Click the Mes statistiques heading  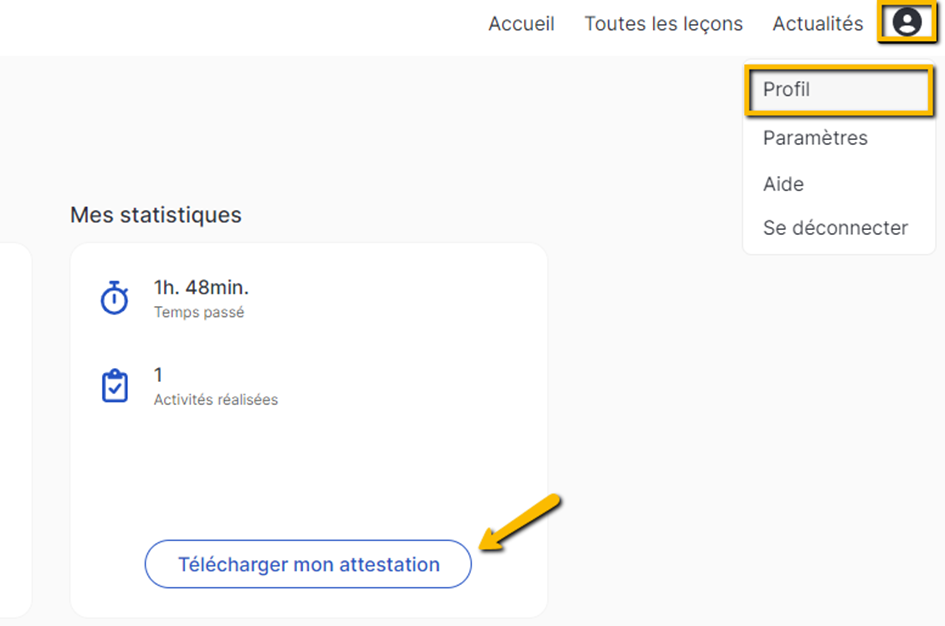(155, 215)
